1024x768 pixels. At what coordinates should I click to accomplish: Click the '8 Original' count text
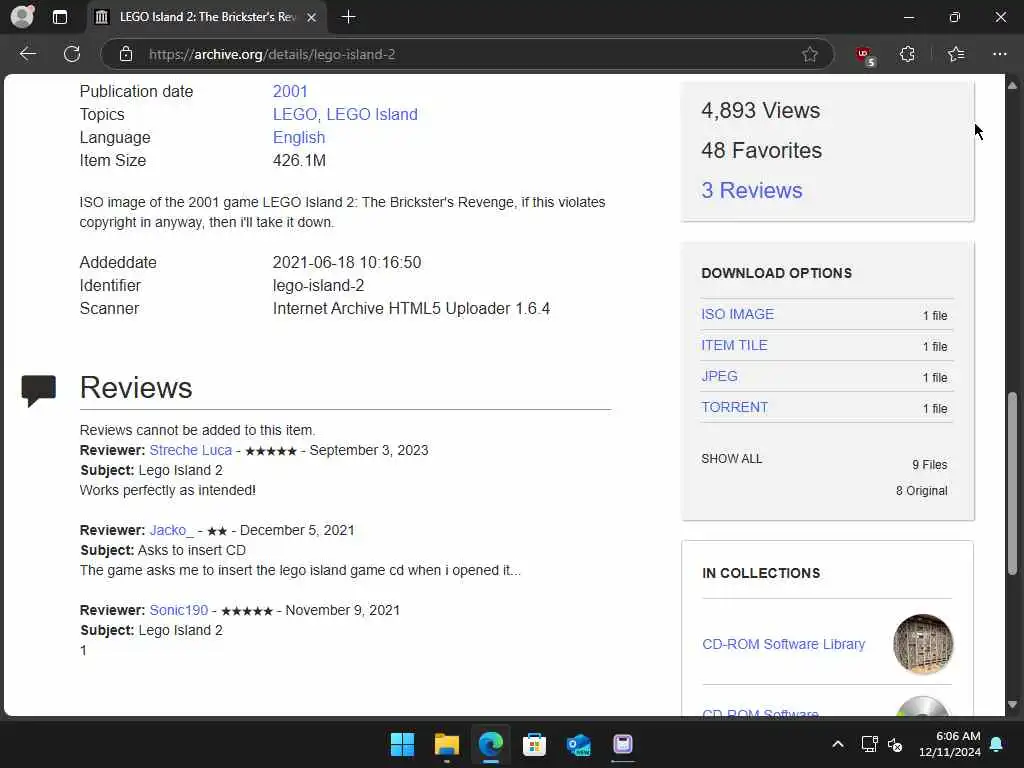tap(921, 490)
